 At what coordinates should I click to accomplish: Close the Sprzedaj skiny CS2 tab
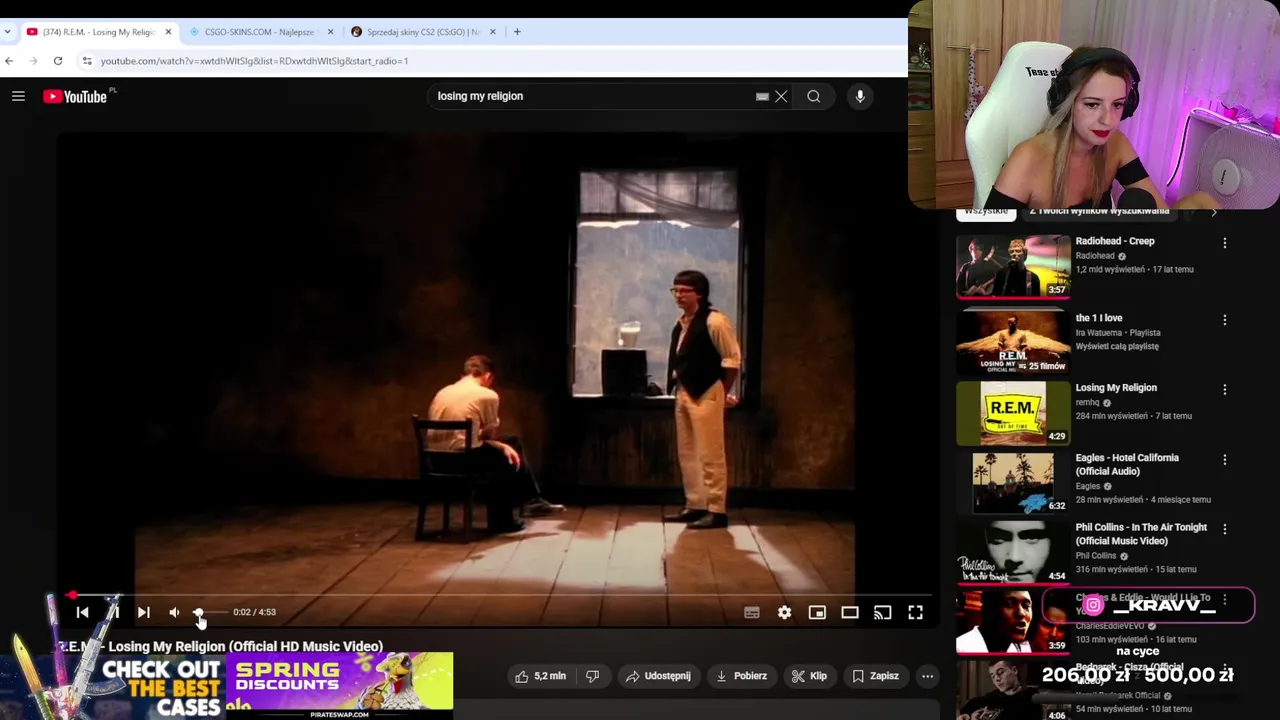pos(492,32)
